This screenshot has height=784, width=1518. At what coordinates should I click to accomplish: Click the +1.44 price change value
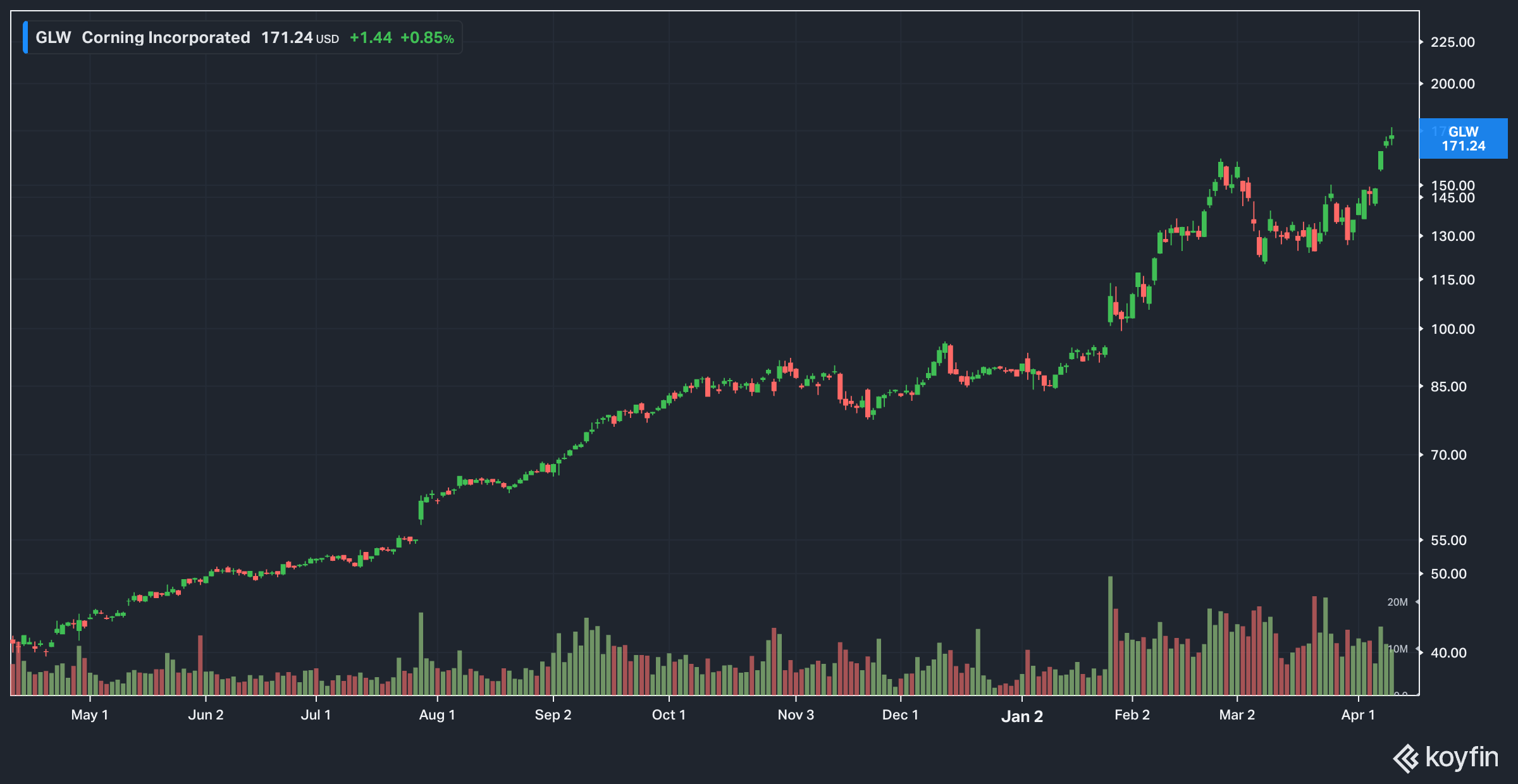click(371, 38)
